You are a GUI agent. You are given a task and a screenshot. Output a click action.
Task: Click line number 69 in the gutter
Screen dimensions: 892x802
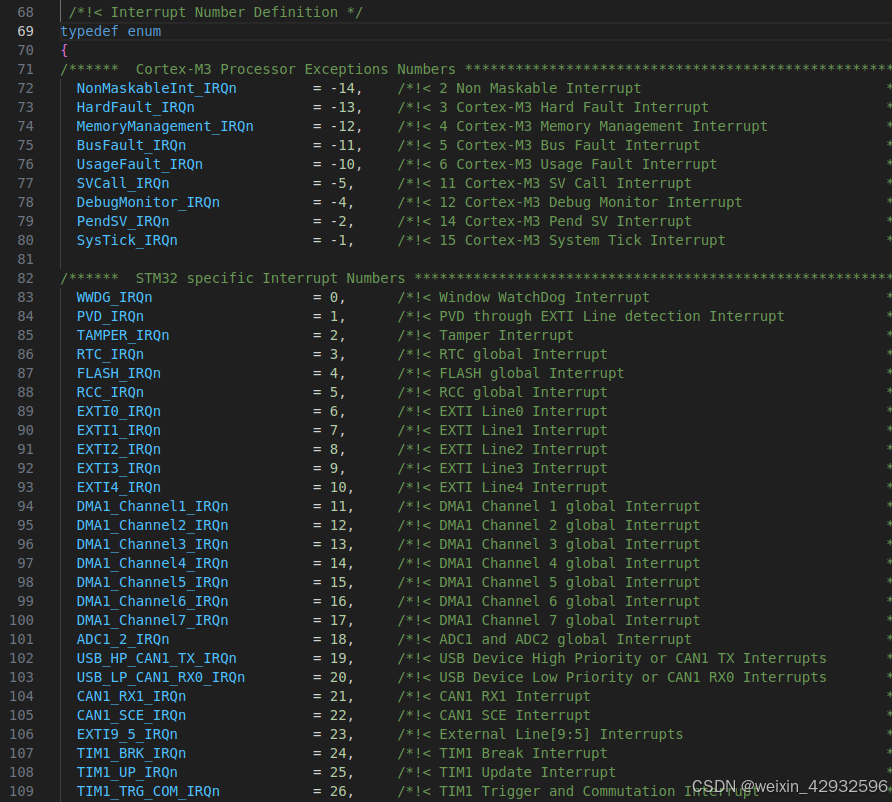coord(25,31)
